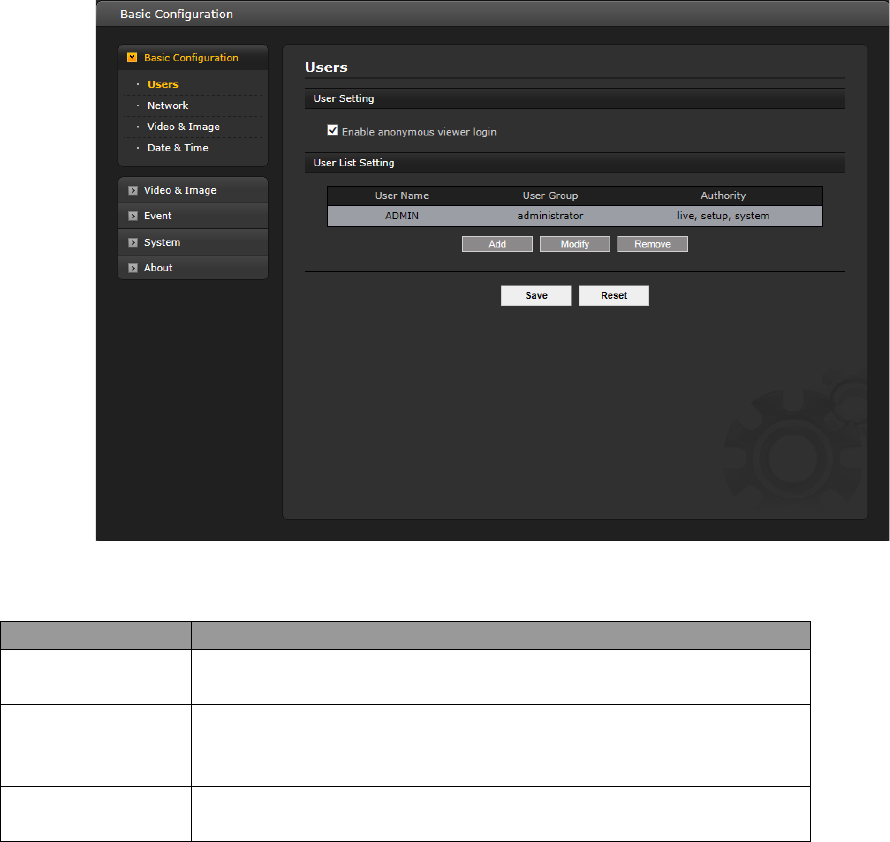
Task: Expand the System section arrow
Action: click(x=133, y=242)
